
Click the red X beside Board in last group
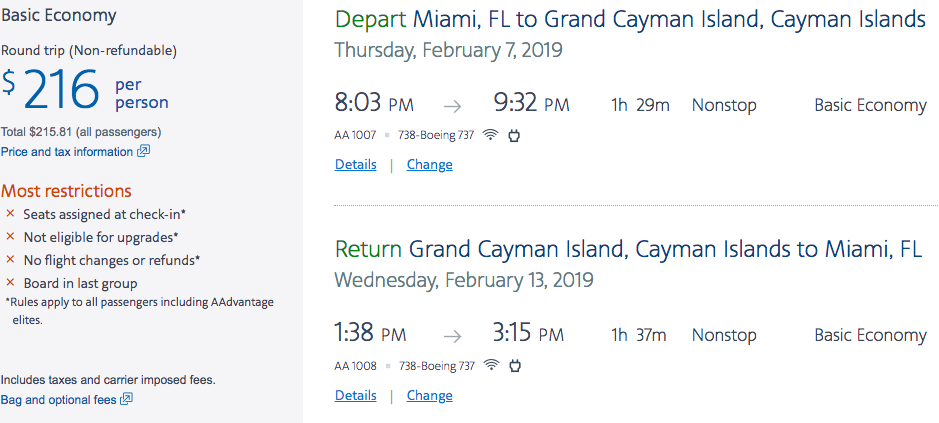(x=10, y=283)
